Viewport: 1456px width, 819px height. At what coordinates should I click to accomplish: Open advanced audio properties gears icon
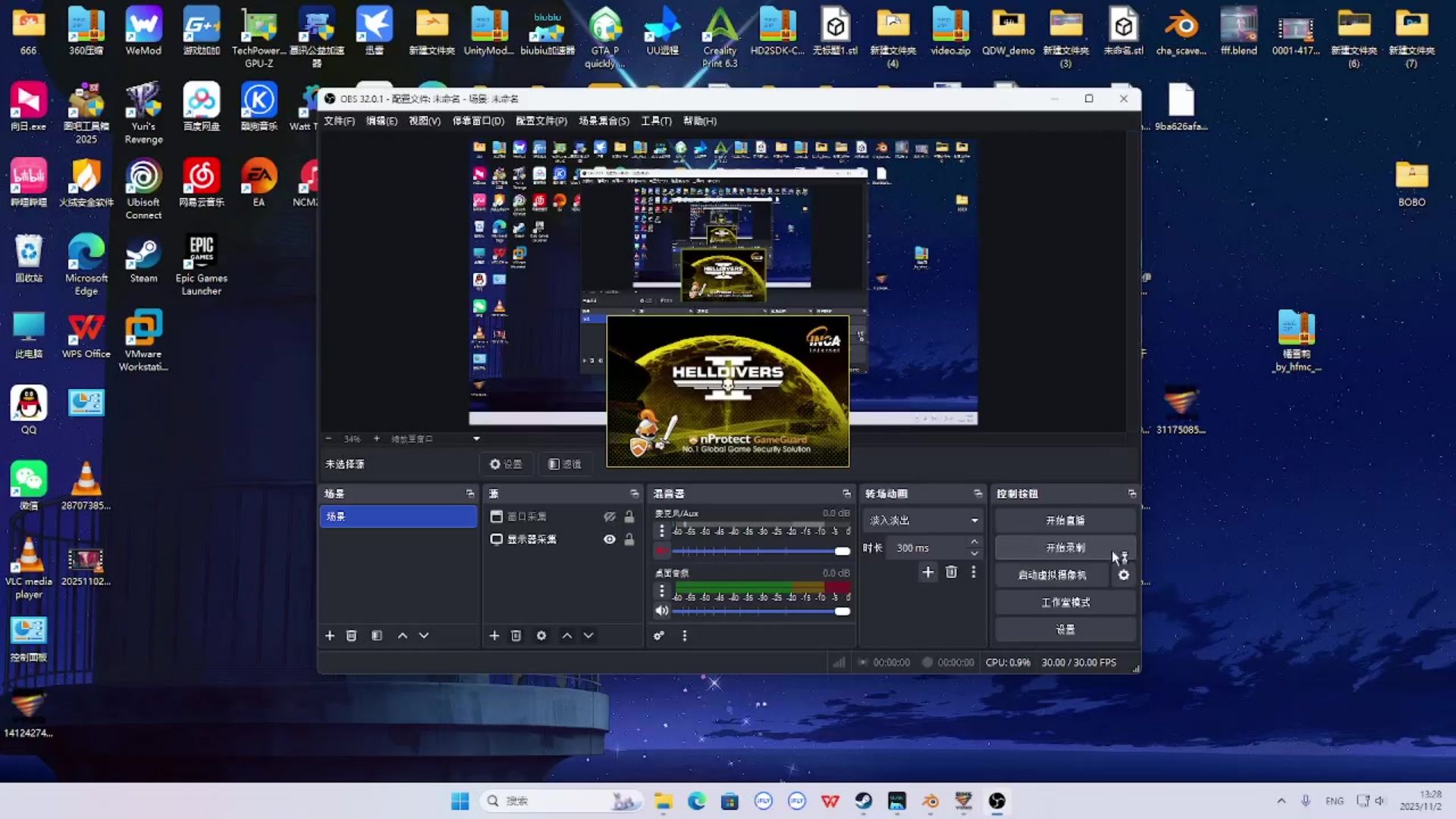659,635
